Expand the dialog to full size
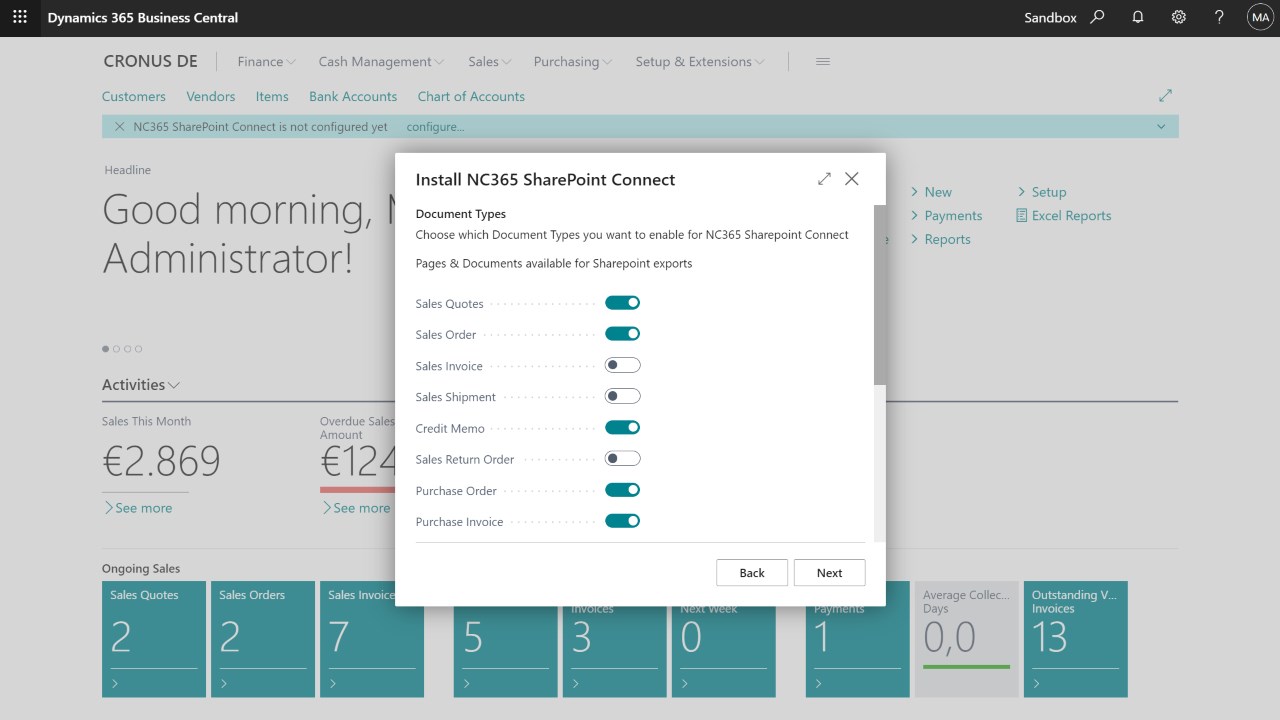 [824, 179]
